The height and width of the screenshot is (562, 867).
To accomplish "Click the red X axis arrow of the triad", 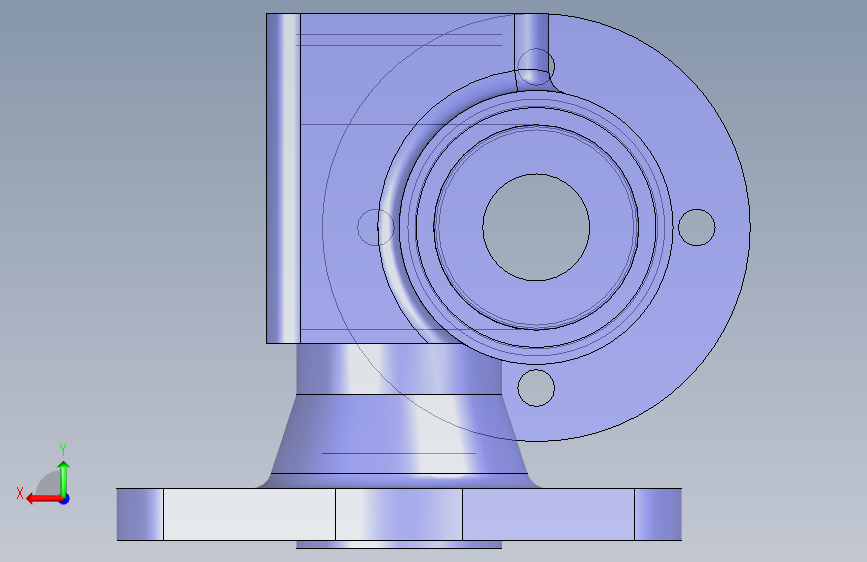I will [43, 499].
